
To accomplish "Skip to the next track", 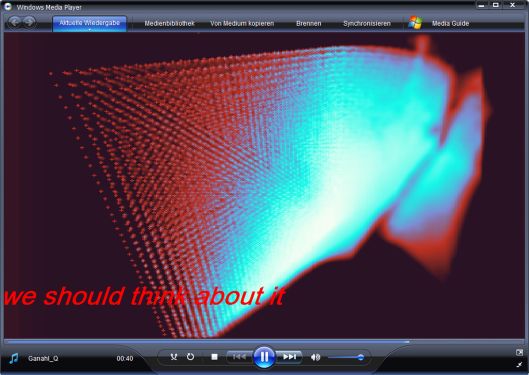I will coord(289,357).
